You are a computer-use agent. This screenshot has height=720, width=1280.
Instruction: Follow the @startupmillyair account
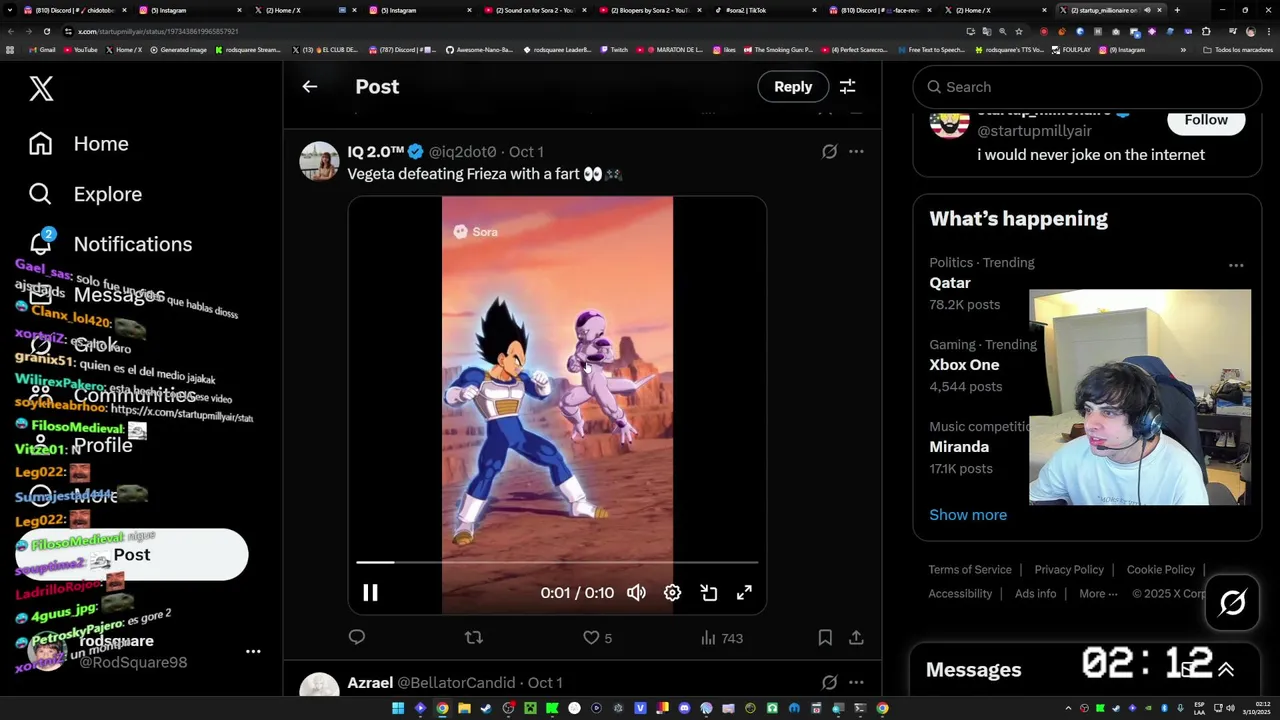(1206, 120)
